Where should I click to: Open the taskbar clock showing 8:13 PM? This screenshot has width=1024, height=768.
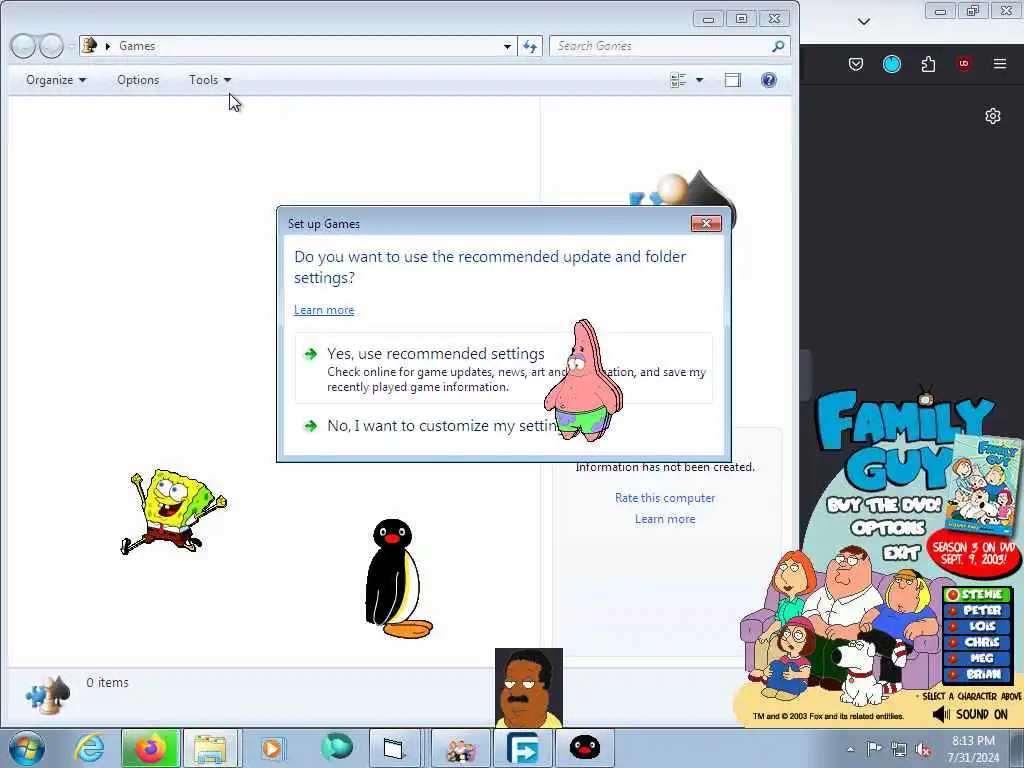973,749
